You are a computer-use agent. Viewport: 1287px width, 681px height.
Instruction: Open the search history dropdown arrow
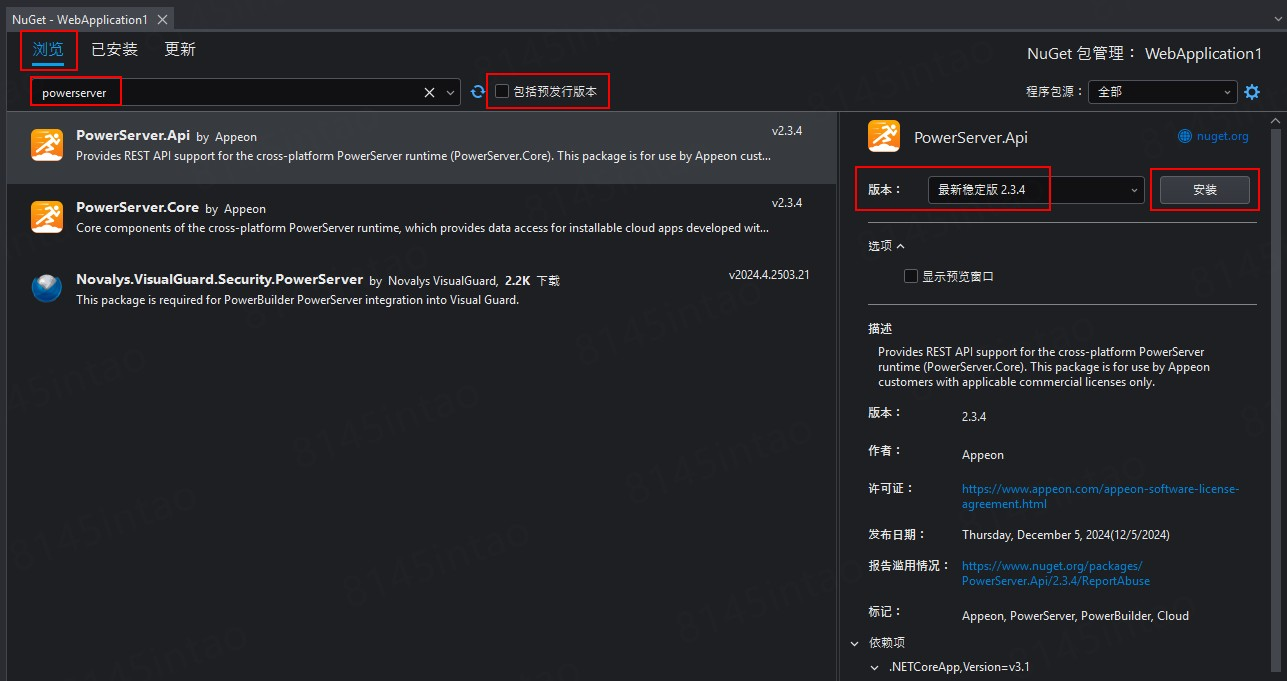tap(450, 92)
